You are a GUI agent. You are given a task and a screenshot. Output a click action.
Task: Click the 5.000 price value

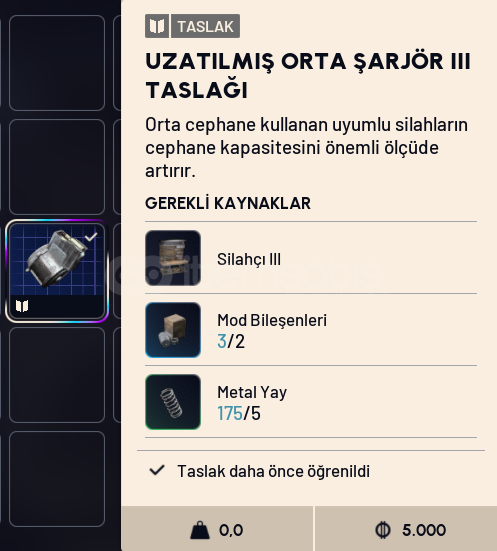(x=424, y=530)
